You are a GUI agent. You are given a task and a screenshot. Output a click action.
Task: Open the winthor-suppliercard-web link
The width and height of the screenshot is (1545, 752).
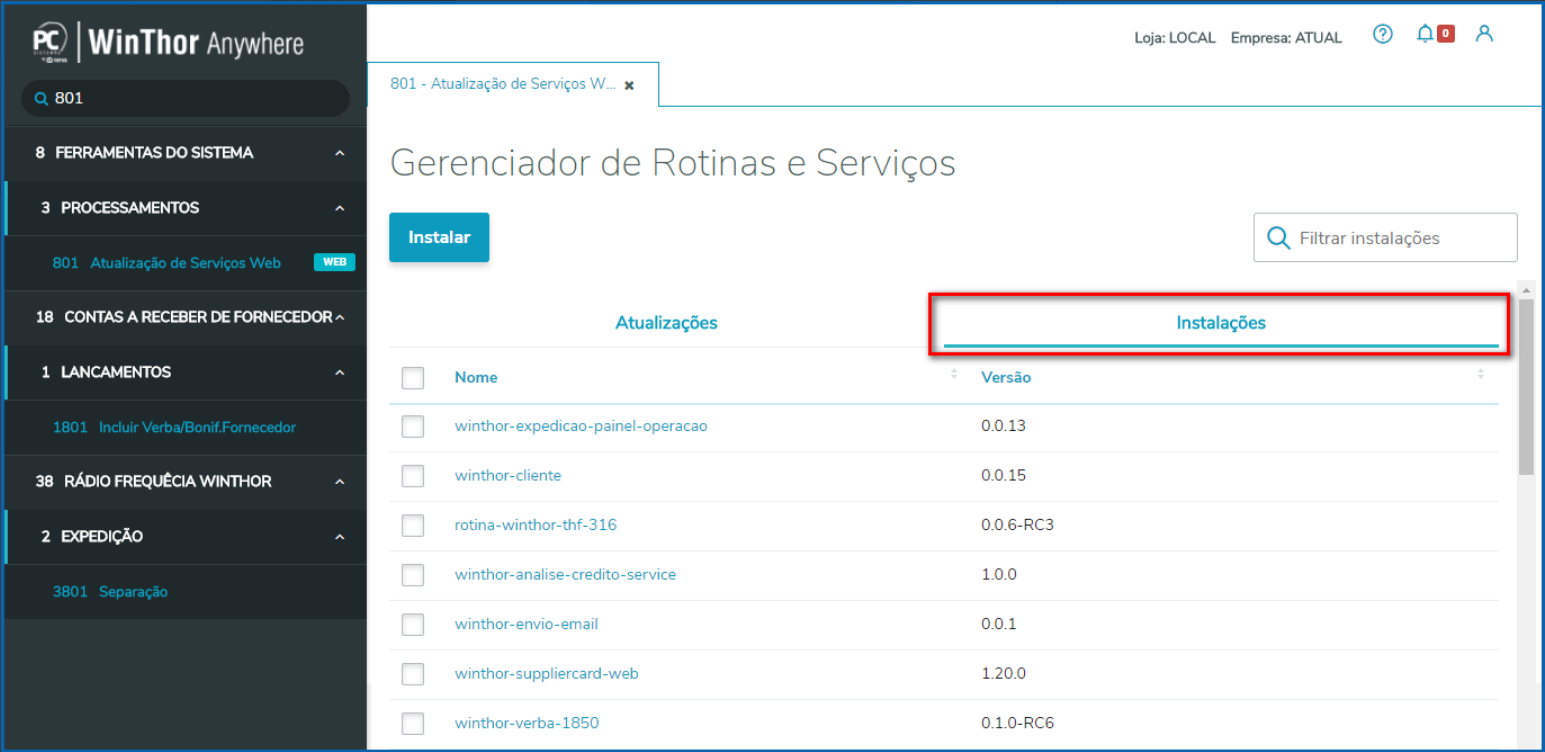tap(546, 673)
